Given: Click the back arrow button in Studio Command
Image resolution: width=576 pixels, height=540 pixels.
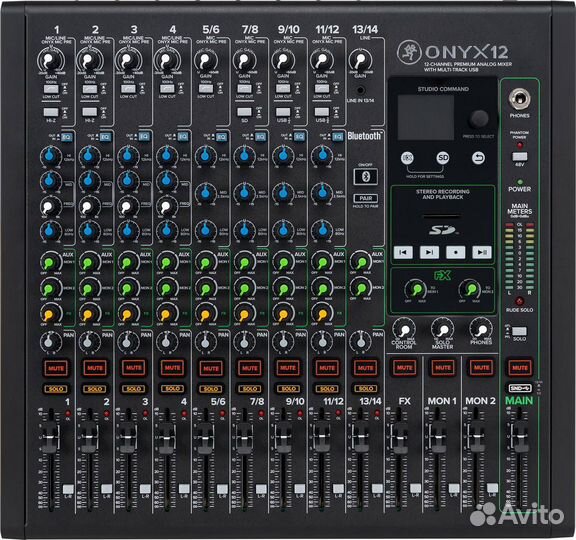Looking at the screenshot, I should 478,158.
